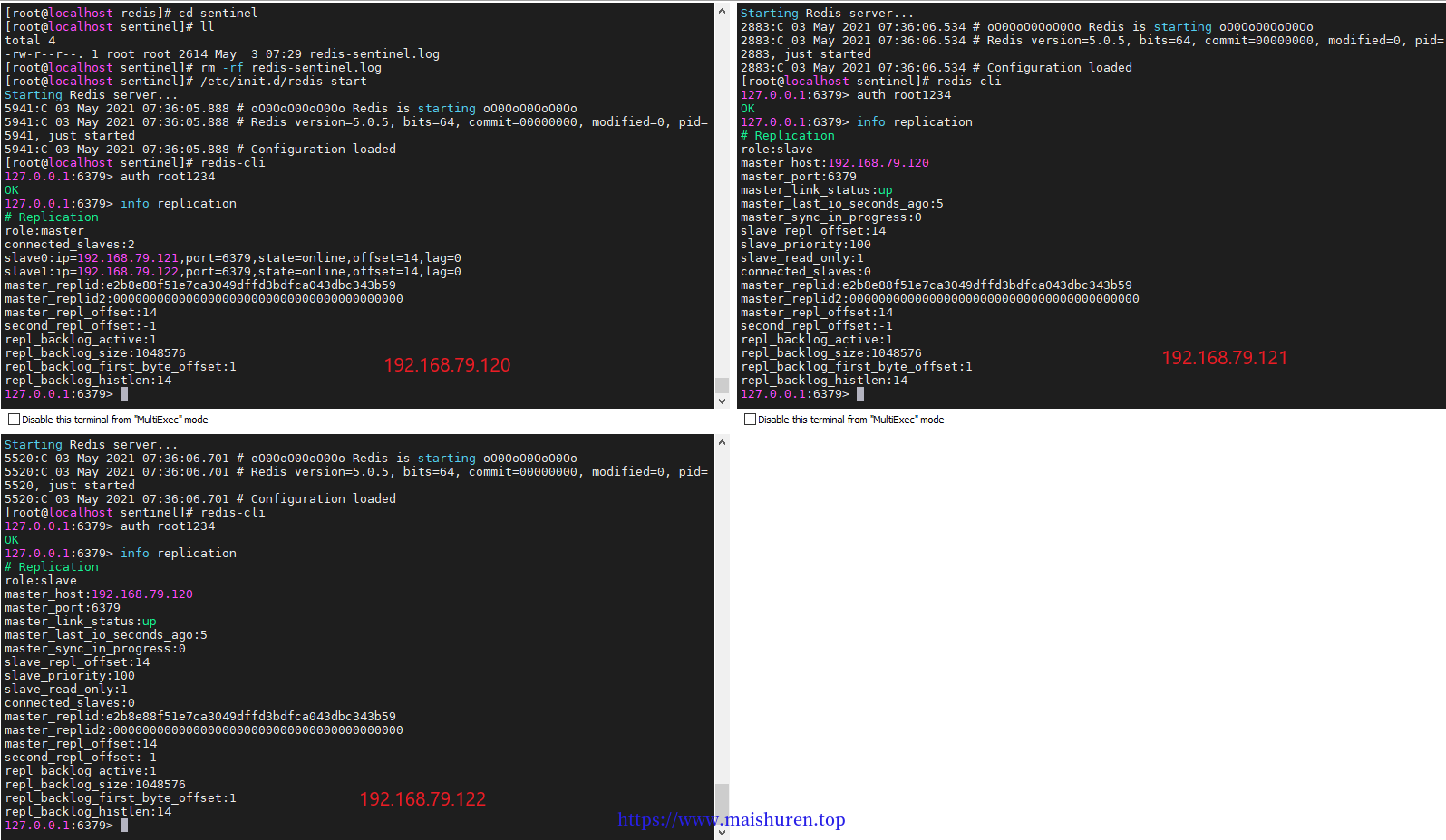The image size is (1446, 840).
Task: Click 'master_link_status:up' in top-right terminal
Action: point(817,190)
